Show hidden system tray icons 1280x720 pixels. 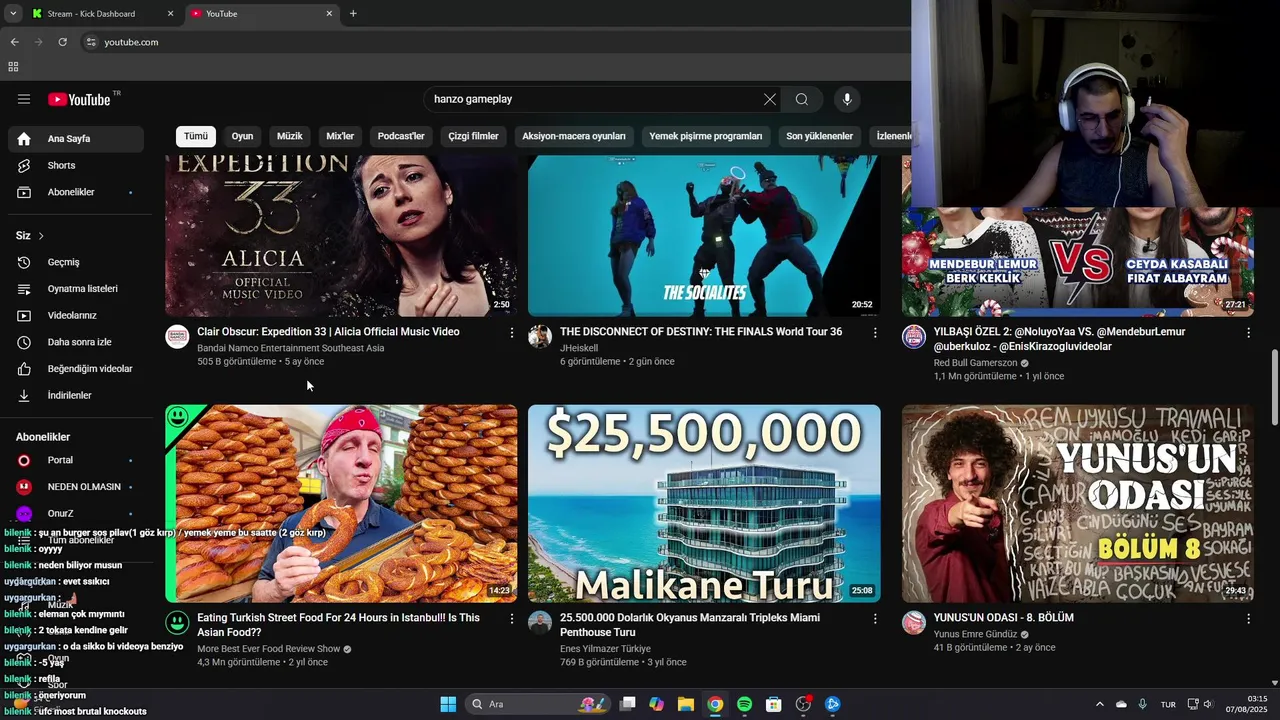click(x=1100, y=704)
